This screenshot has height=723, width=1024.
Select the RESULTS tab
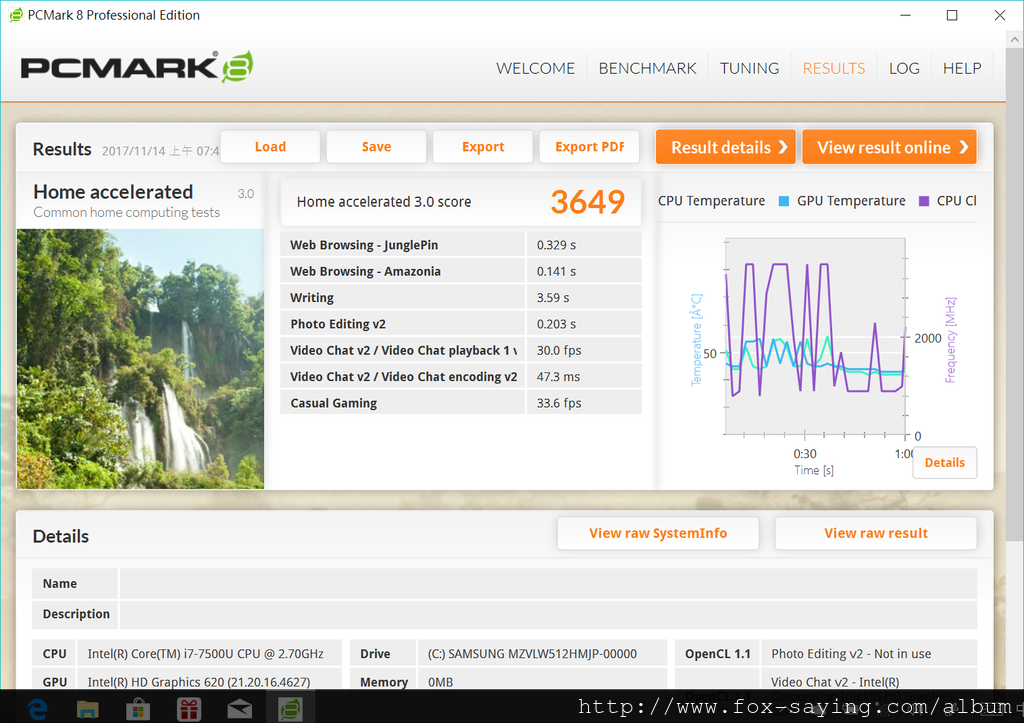pos(833,69)
